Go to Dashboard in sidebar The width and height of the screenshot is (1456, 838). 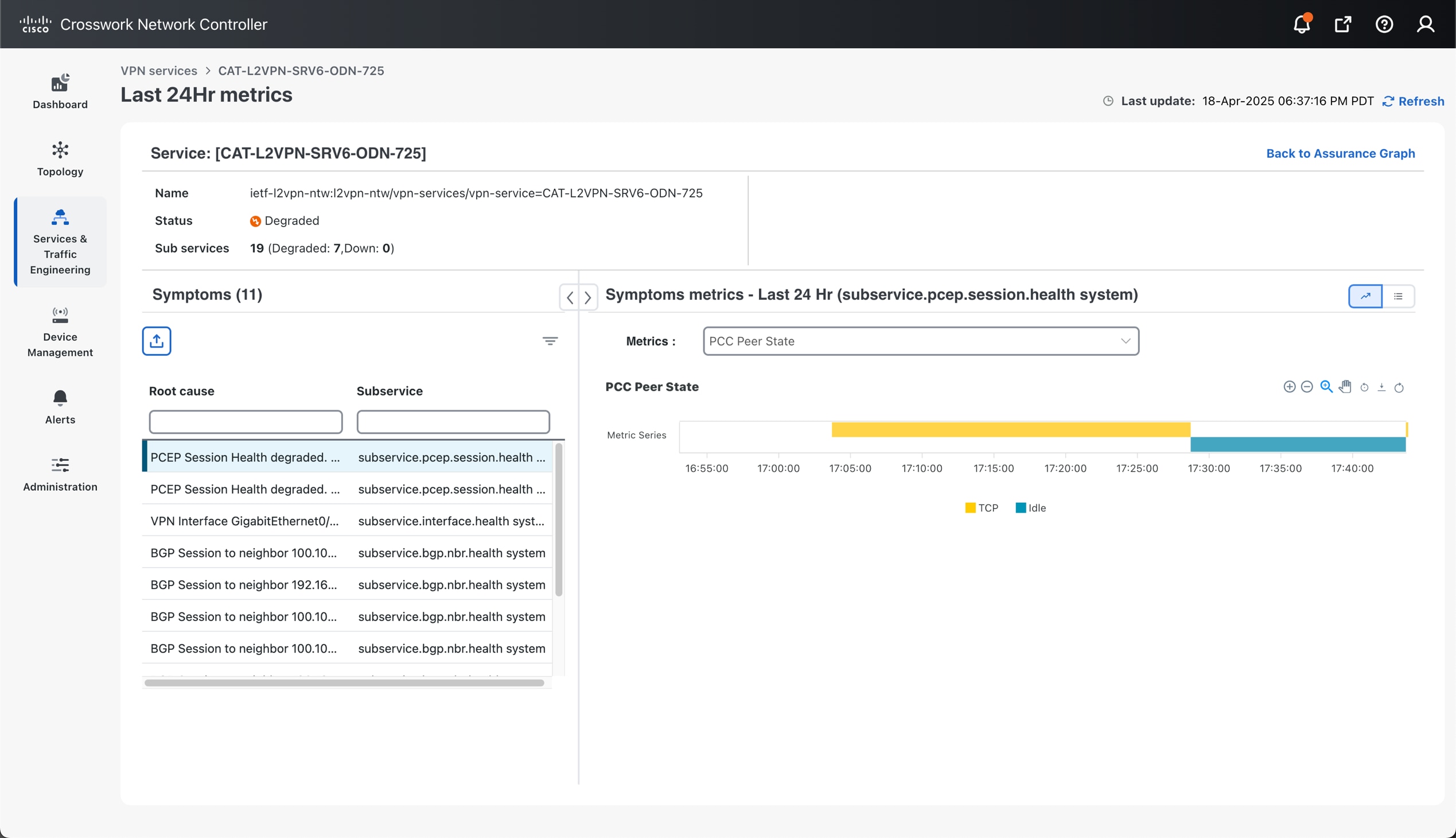[60, 91]
